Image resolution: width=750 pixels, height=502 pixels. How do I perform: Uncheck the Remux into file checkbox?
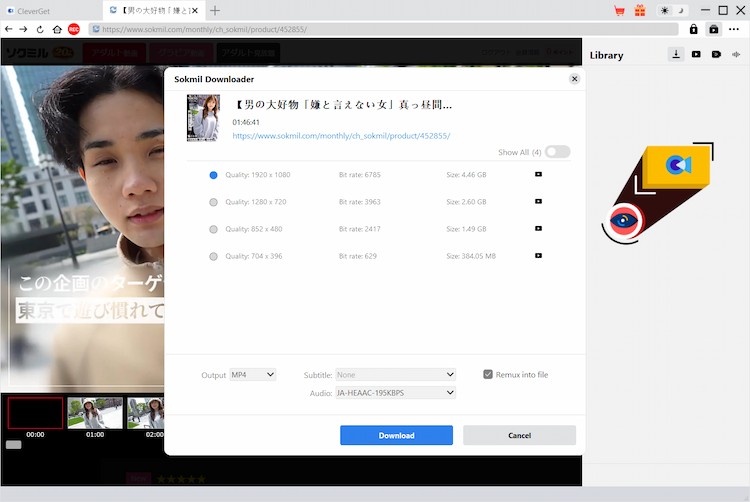[x=488, y=374]
